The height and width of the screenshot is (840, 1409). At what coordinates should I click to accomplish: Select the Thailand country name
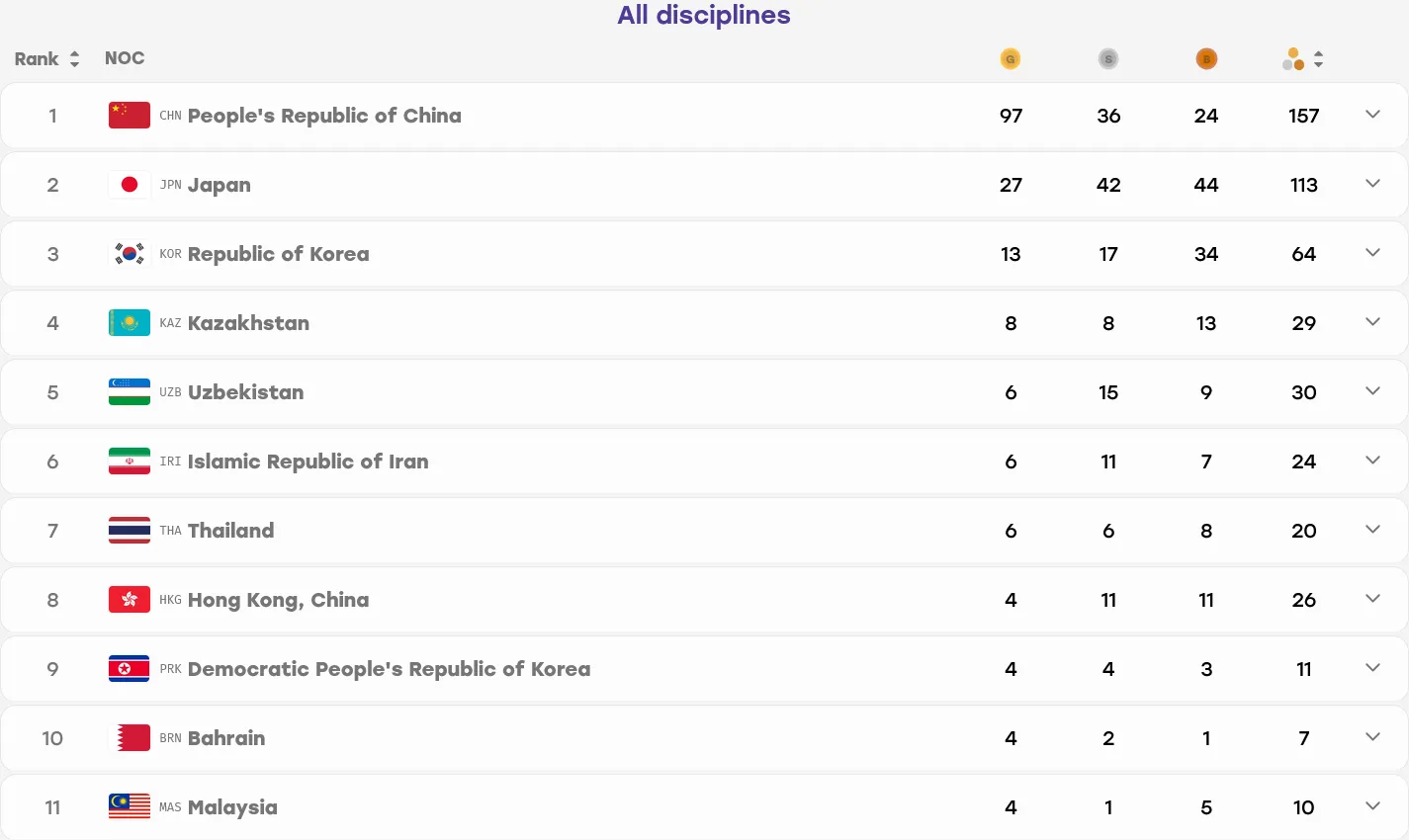231,531
